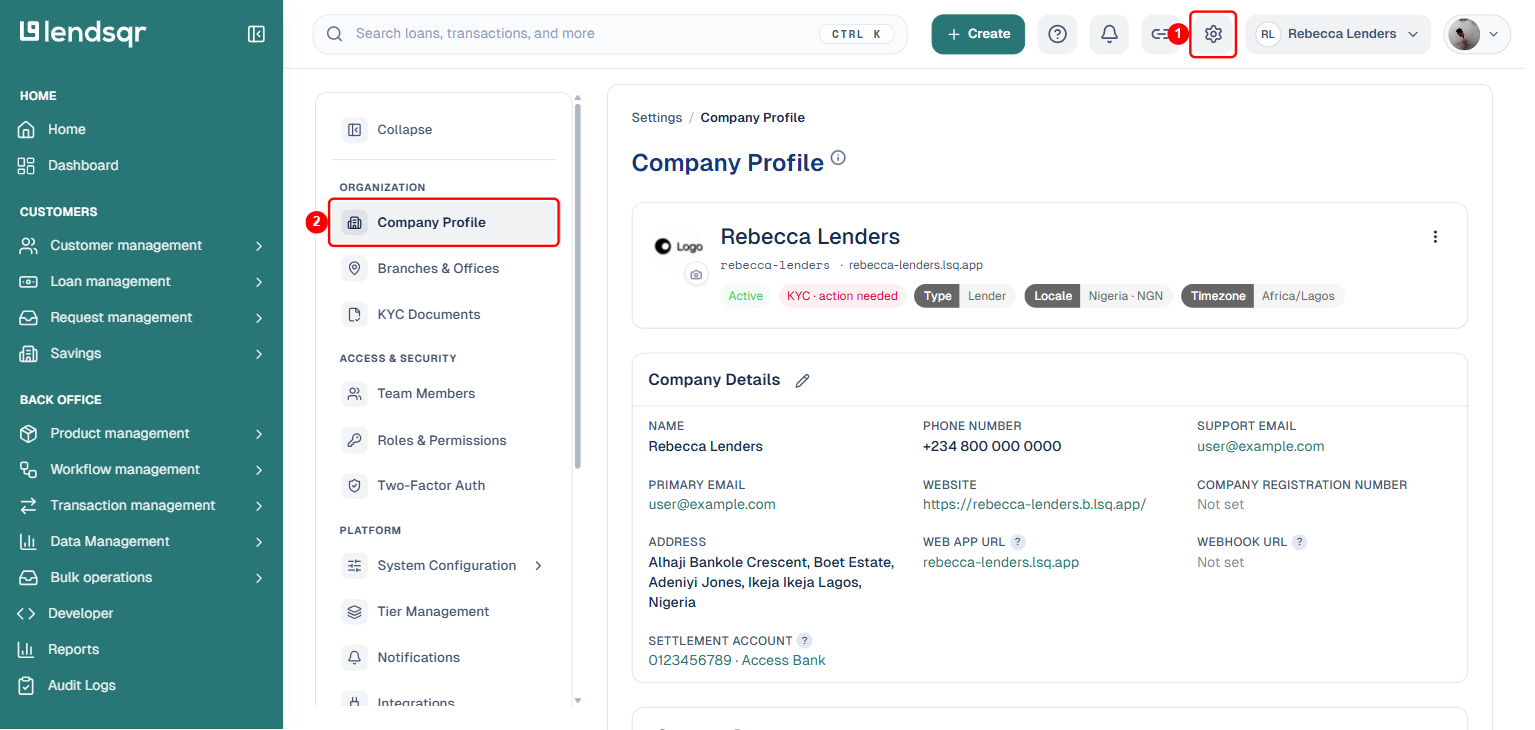The image size is (1535, 730).
Task: Click the settlement account 0123456789 Access Bank
Action: [737, 661]
